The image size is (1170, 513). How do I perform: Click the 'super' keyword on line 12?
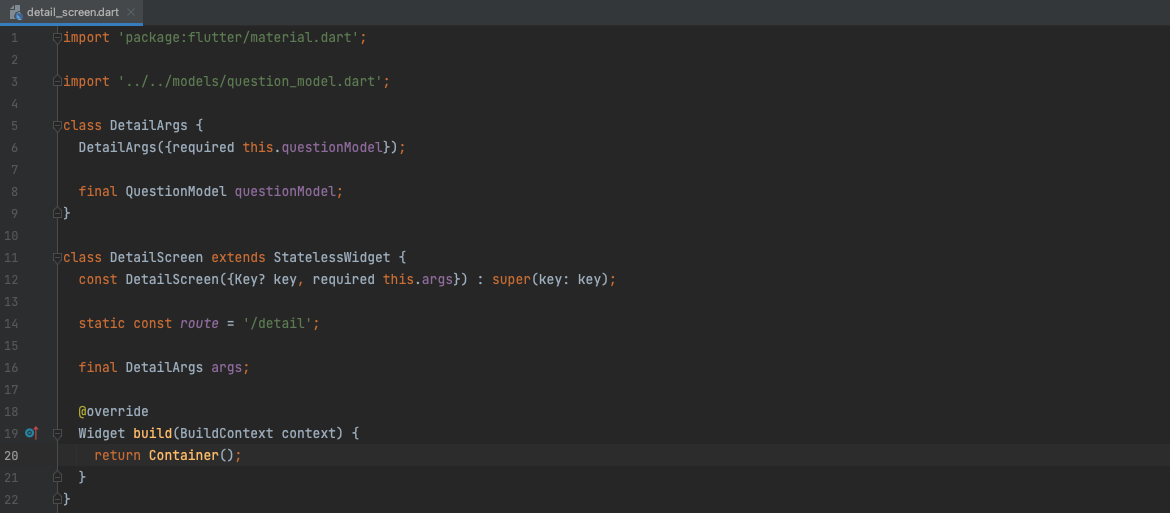coord(511,280)
